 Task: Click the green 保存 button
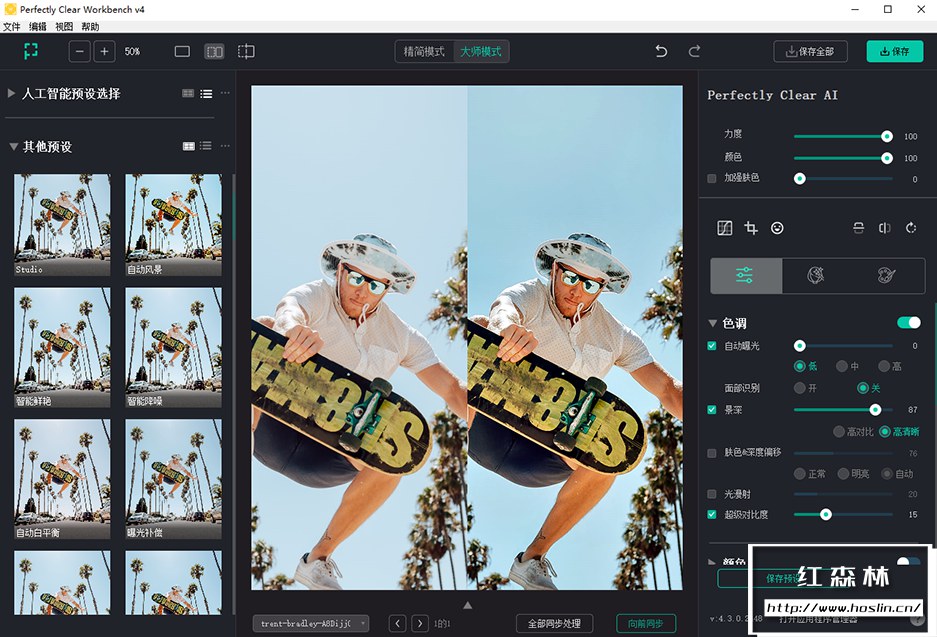click(x=895, y=51)
